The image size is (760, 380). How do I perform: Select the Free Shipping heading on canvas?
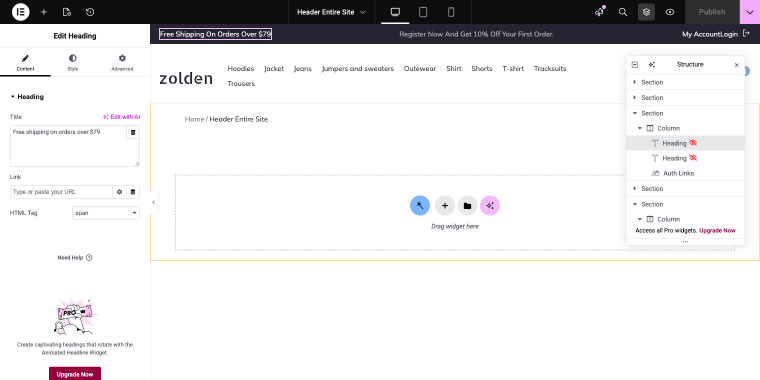pyautogui.click(x=215, y=34)
